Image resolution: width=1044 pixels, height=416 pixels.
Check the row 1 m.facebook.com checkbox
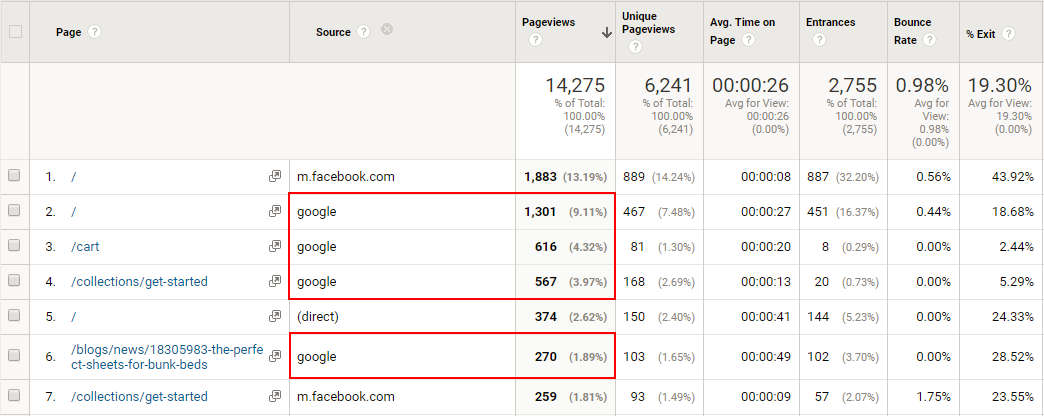pyautogui.click(x=14, y=176)
